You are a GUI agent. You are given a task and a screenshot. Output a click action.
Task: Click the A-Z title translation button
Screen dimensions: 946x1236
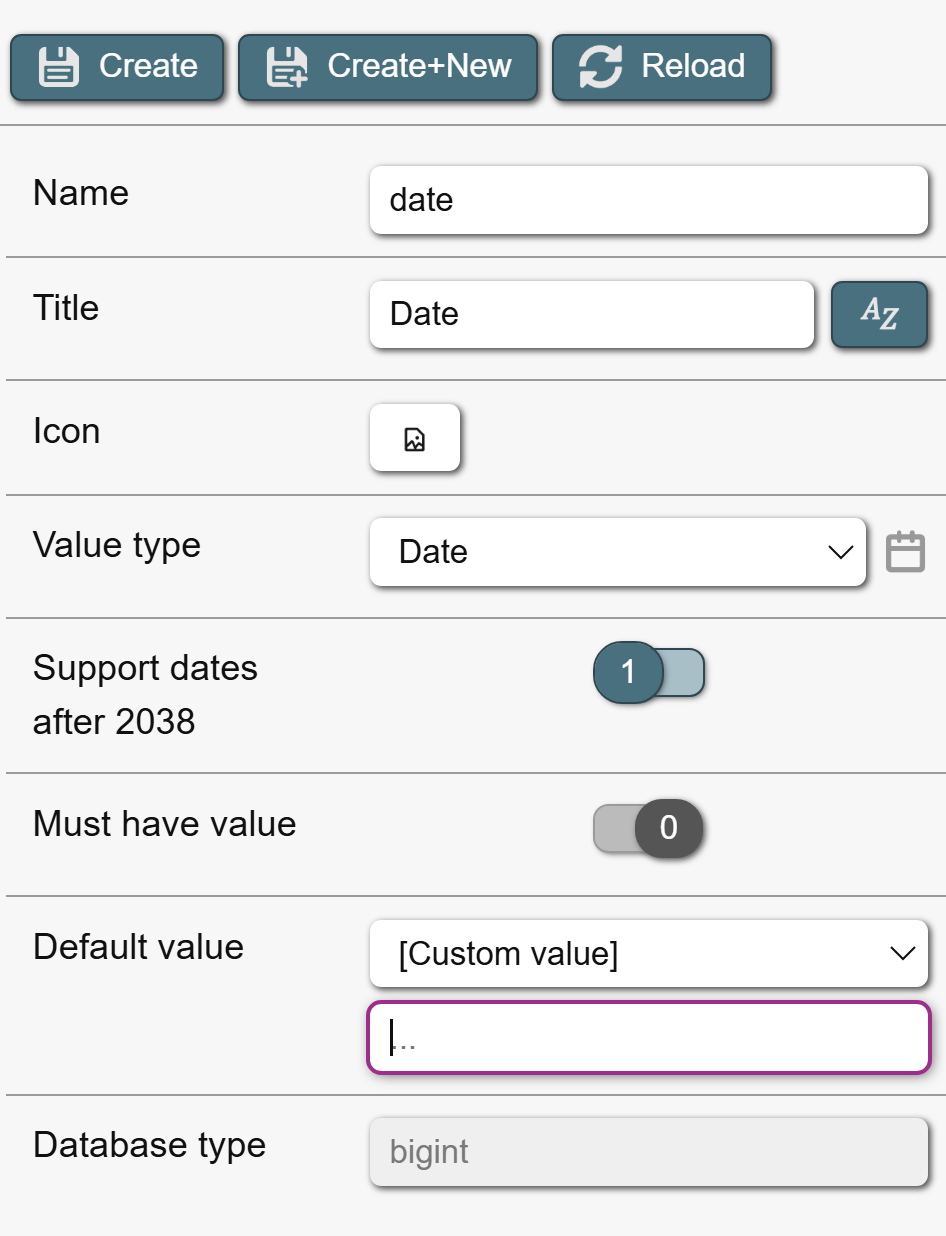pos(879,314)
